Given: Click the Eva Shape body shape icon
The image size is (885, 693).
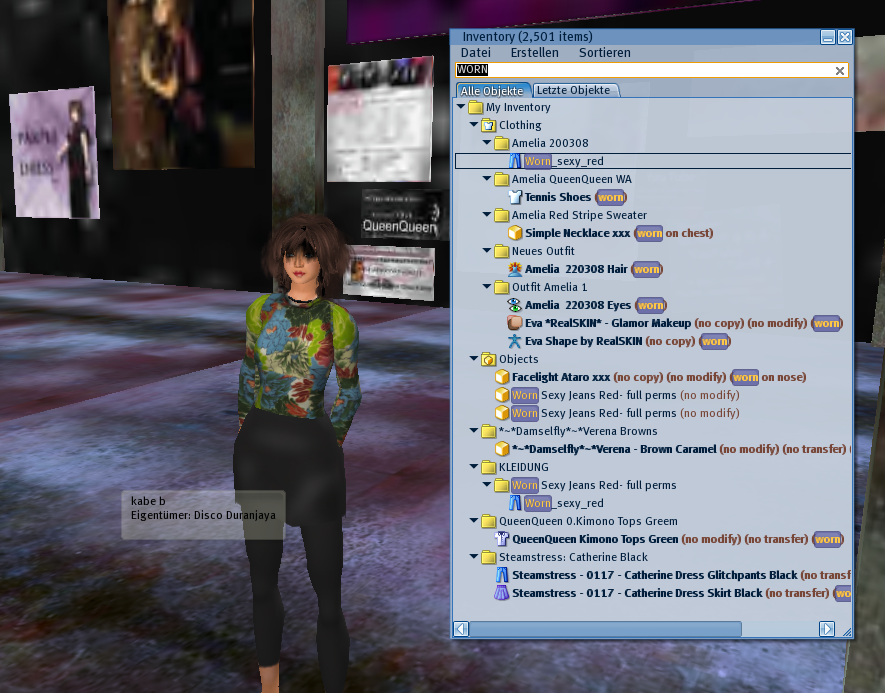Looking at the screenshot, I should coord(515,341).
